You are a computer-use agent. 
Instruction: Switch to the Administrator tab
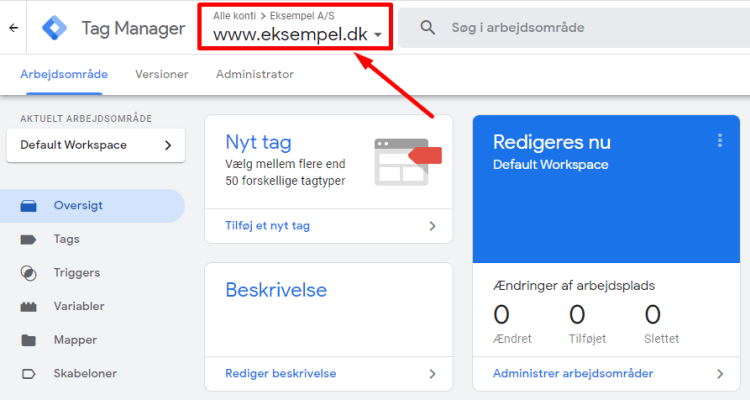[x=254, y=74]
